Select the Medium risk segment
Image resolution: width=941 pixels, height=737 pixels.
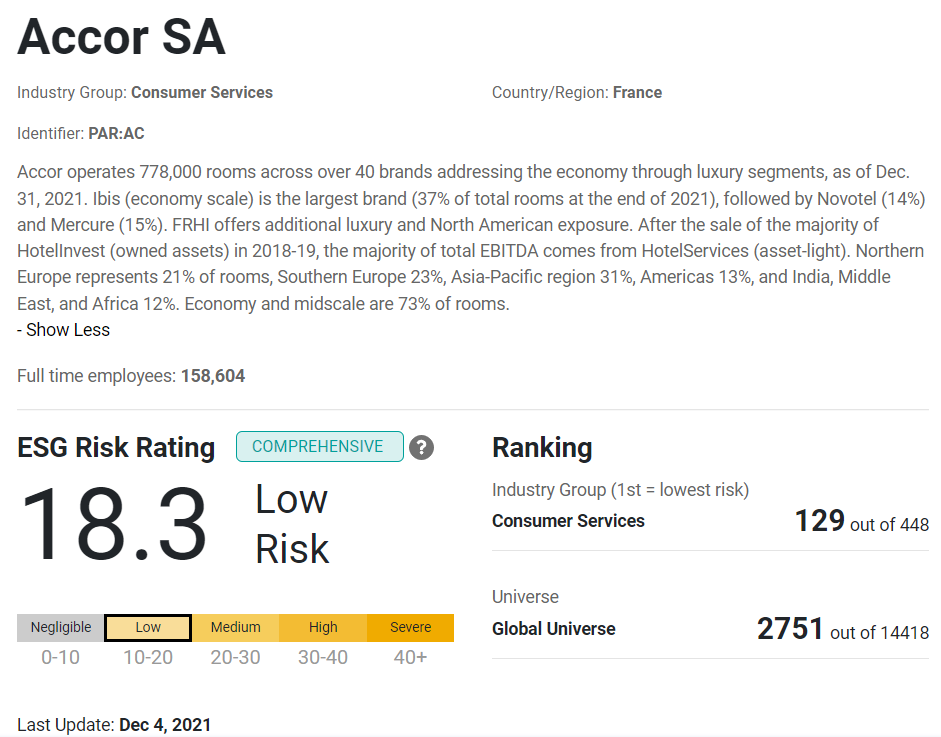click(235, 627)
